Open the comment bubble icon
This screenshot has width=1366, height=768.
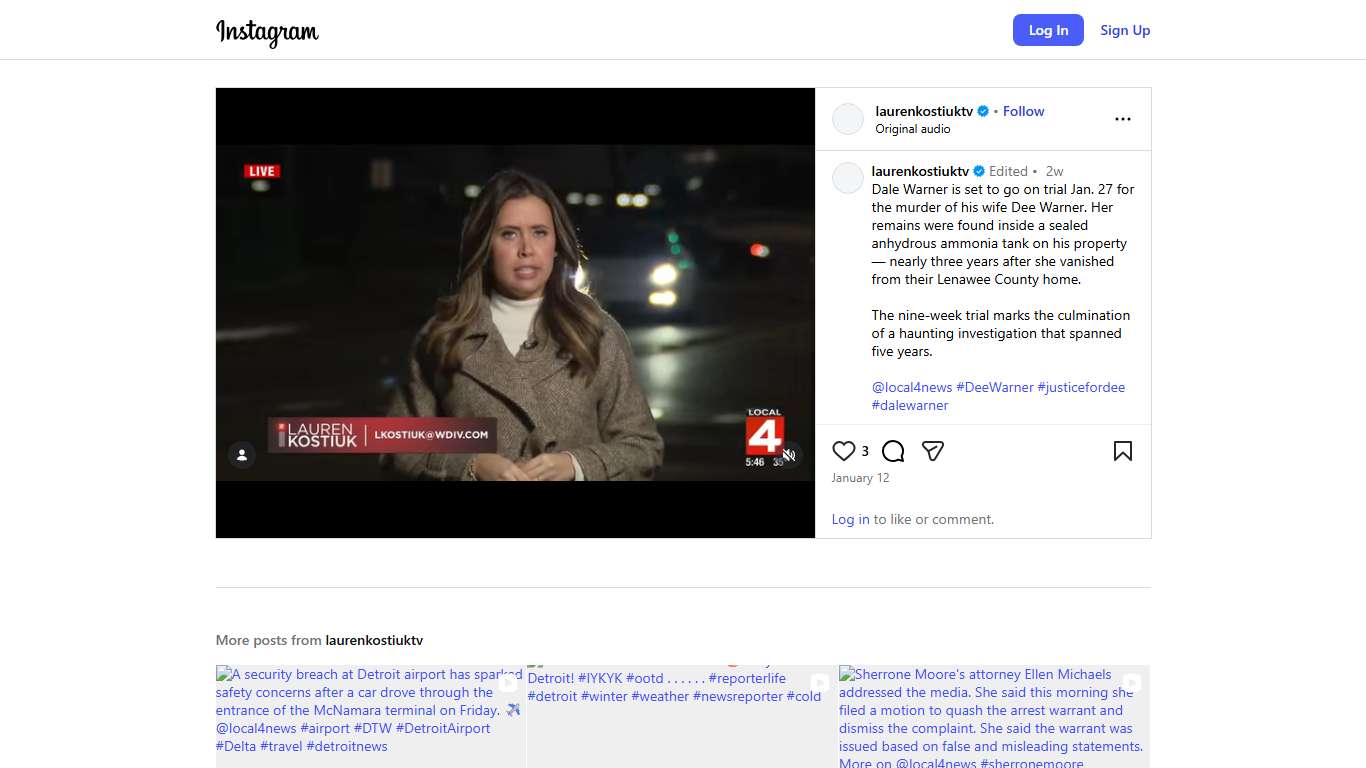(x=893, y=451)
